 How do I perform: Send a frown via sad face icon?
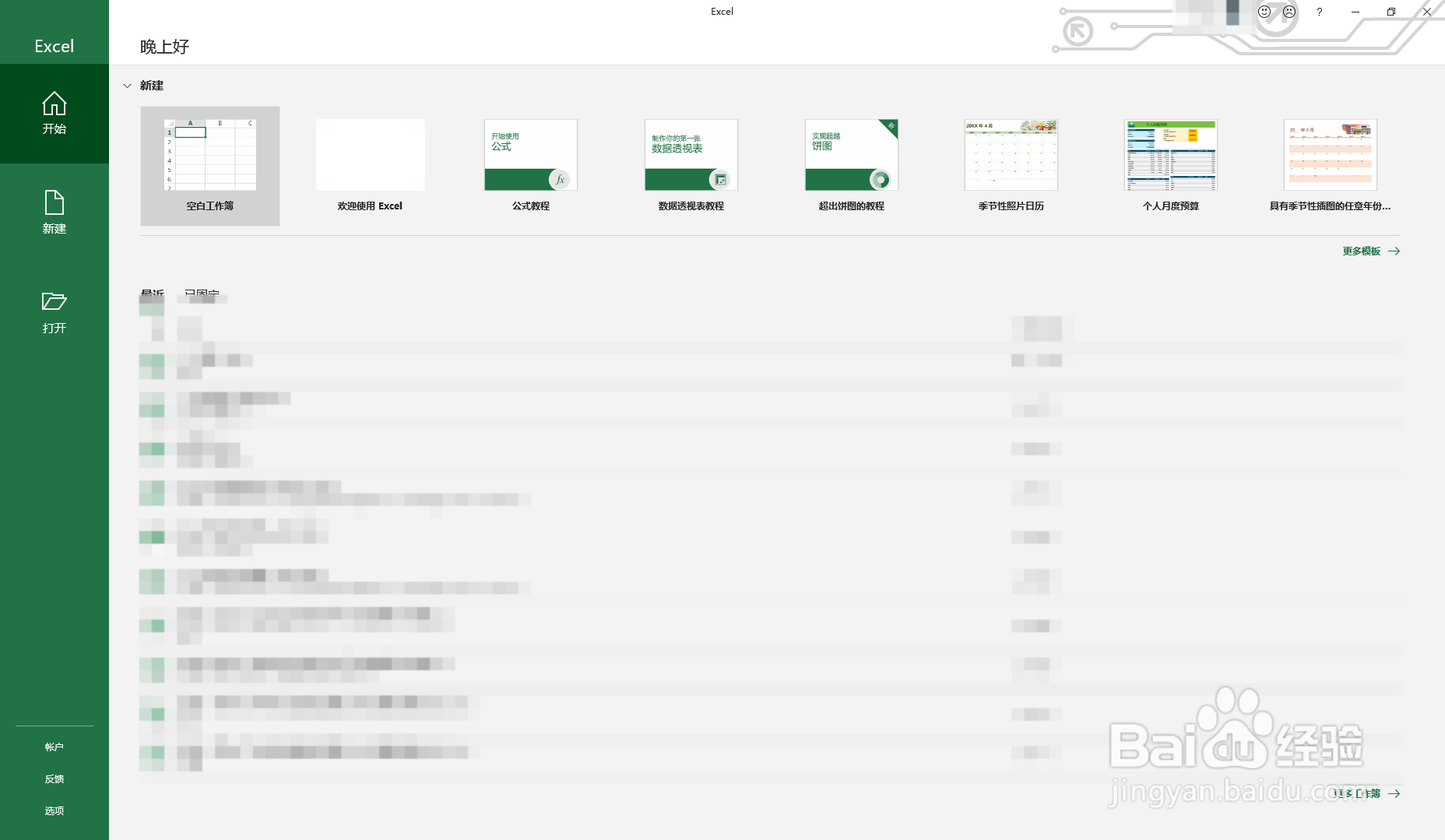pos(1289,12)
